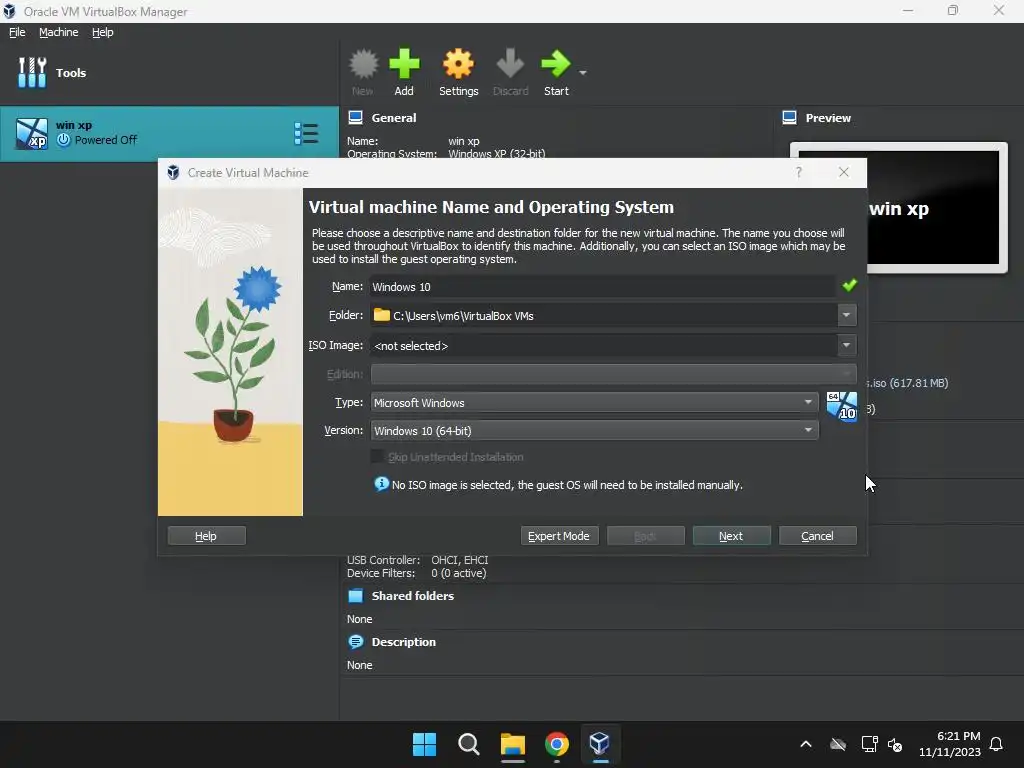
Task: Expand the Folder path dropdown
Action: 846,315
